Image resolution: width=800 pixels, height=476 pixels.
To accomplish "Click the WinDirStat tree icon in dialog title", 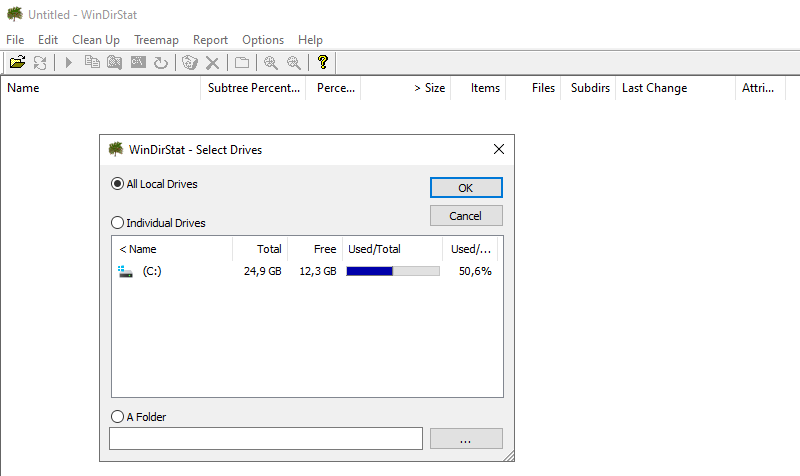I will [116, 149].
